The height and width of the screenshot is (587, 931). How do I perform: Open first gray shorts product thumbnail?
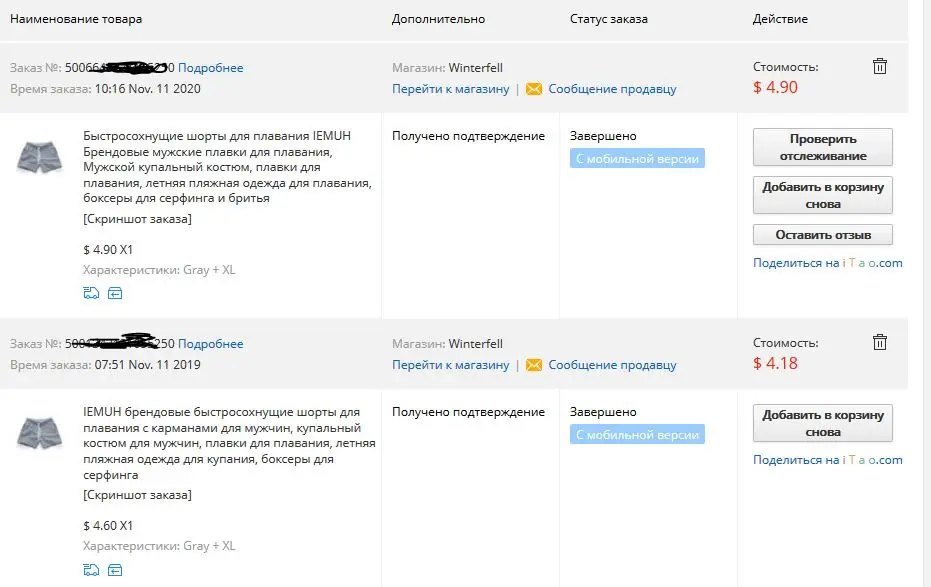click(41, 158)
